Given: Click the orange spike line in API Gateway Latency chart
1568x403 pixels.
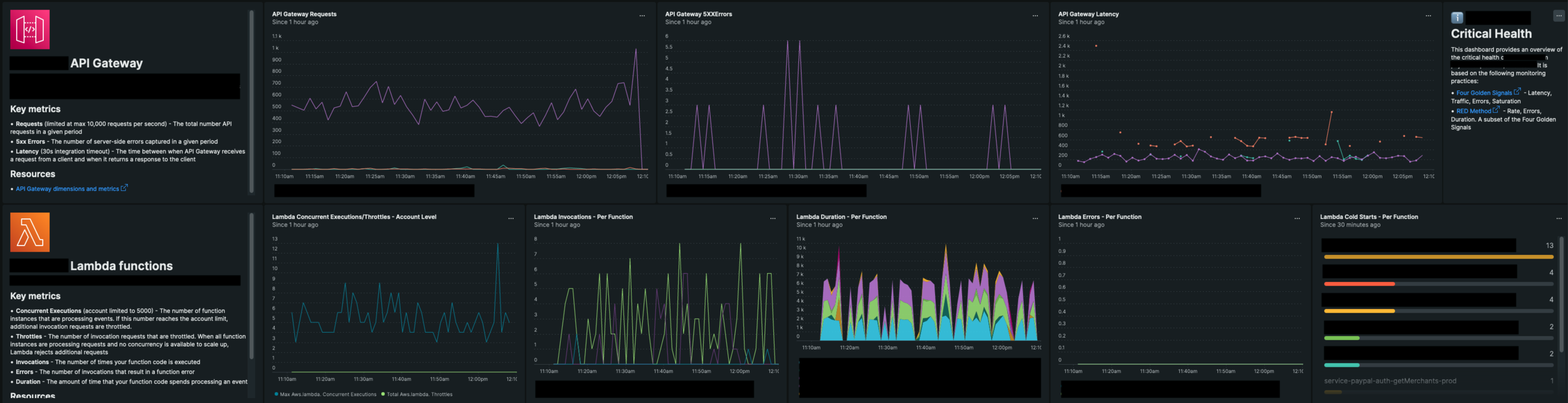Looking at the screenshot, I should (x=1328, y=129).
